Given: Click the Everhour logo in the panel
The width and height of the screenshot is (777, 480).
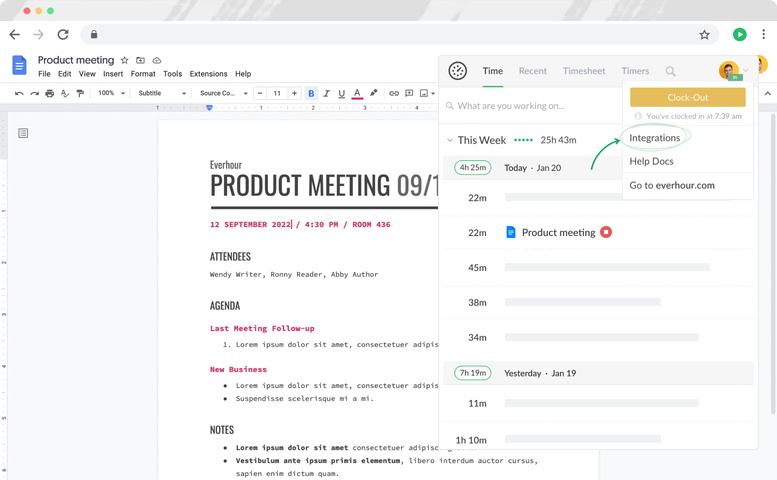Looking at the screenshot, I should tap(457, 71).
